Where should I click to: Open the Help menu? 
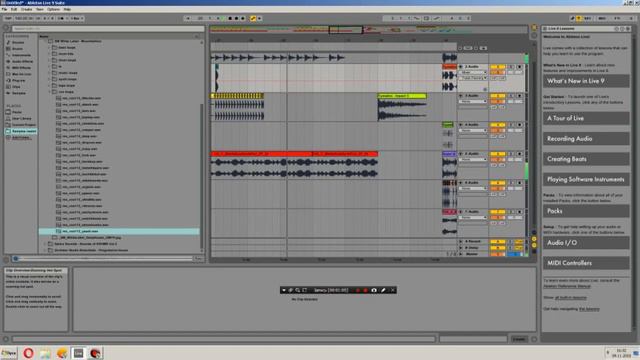pos(67,9)
